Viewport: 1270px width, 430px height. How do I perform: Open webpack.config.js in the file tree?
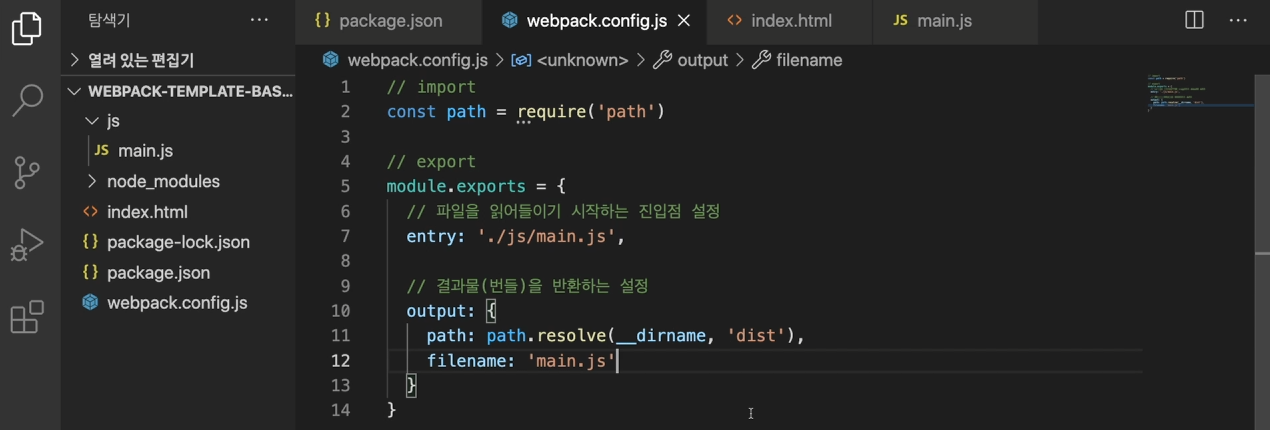[x=178, y=303]
